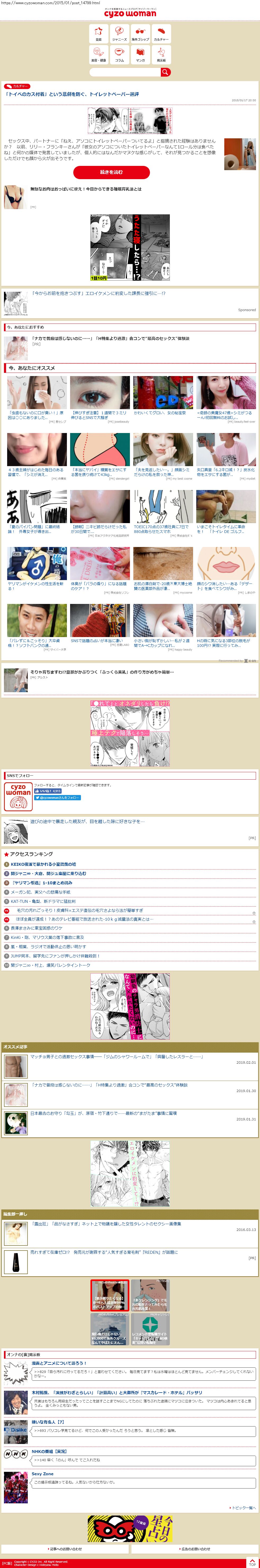This screenshot has width=260, height=1568.
Task: Open the 美容・健康 category icon
Action: pyautogui.click(x=98, y=54)
